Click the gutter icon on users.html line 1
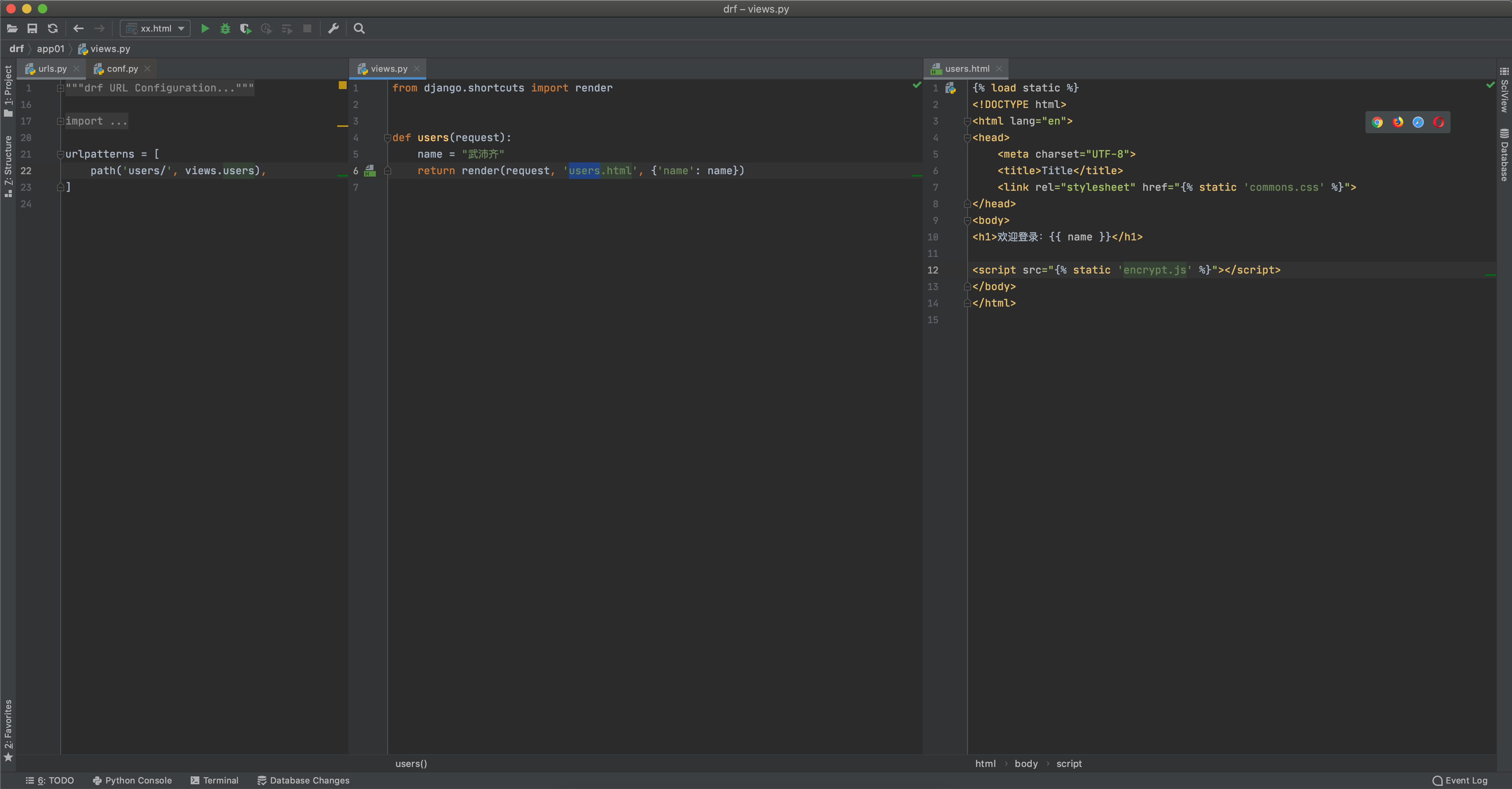Image resolution: width=1512 pixels, height=789 pixels. (951, 88)
